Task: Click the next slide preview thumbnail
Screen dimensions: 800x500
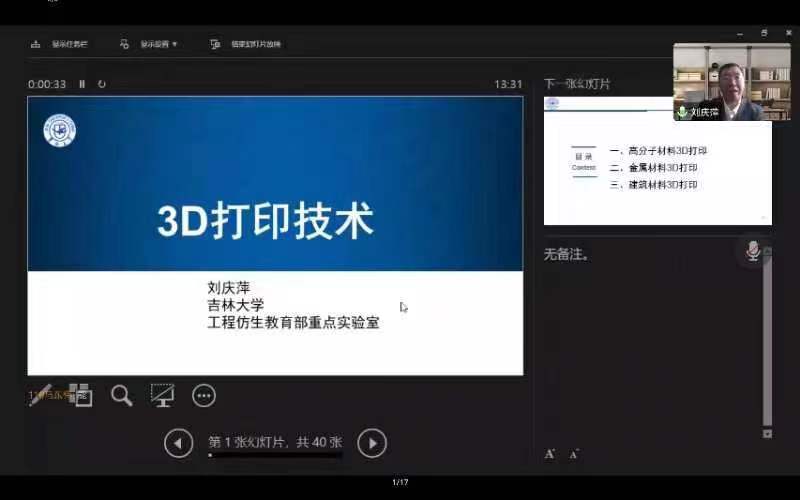Action: click(657, 161)
